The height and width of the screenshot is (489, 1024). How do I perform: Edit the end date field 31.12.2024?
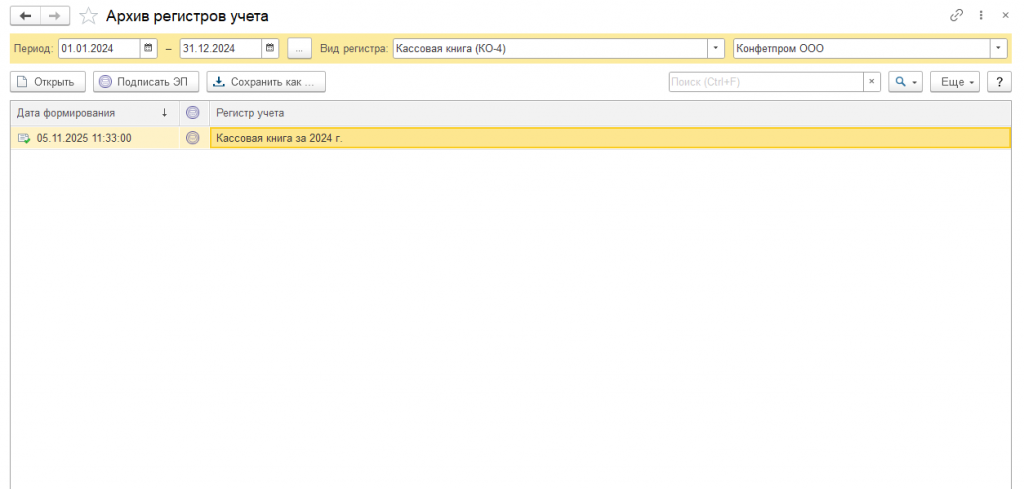click(221, 48)
